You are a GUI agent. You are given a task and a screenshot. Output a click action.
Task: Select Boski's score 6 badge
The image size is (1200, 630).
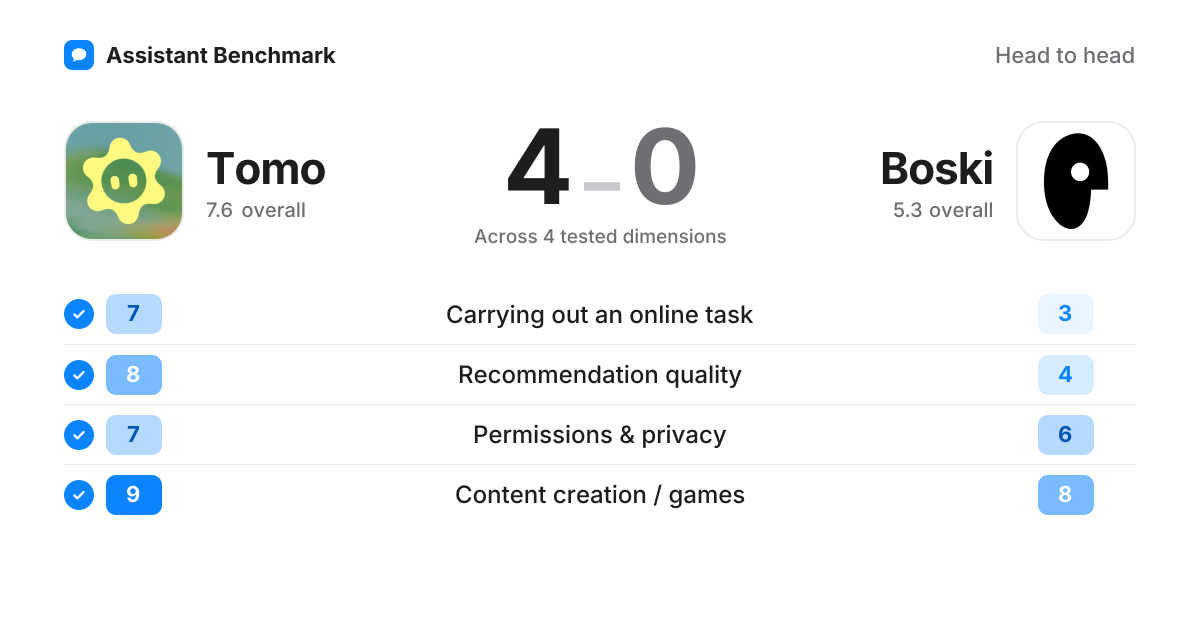click(x=1066, y=434)
